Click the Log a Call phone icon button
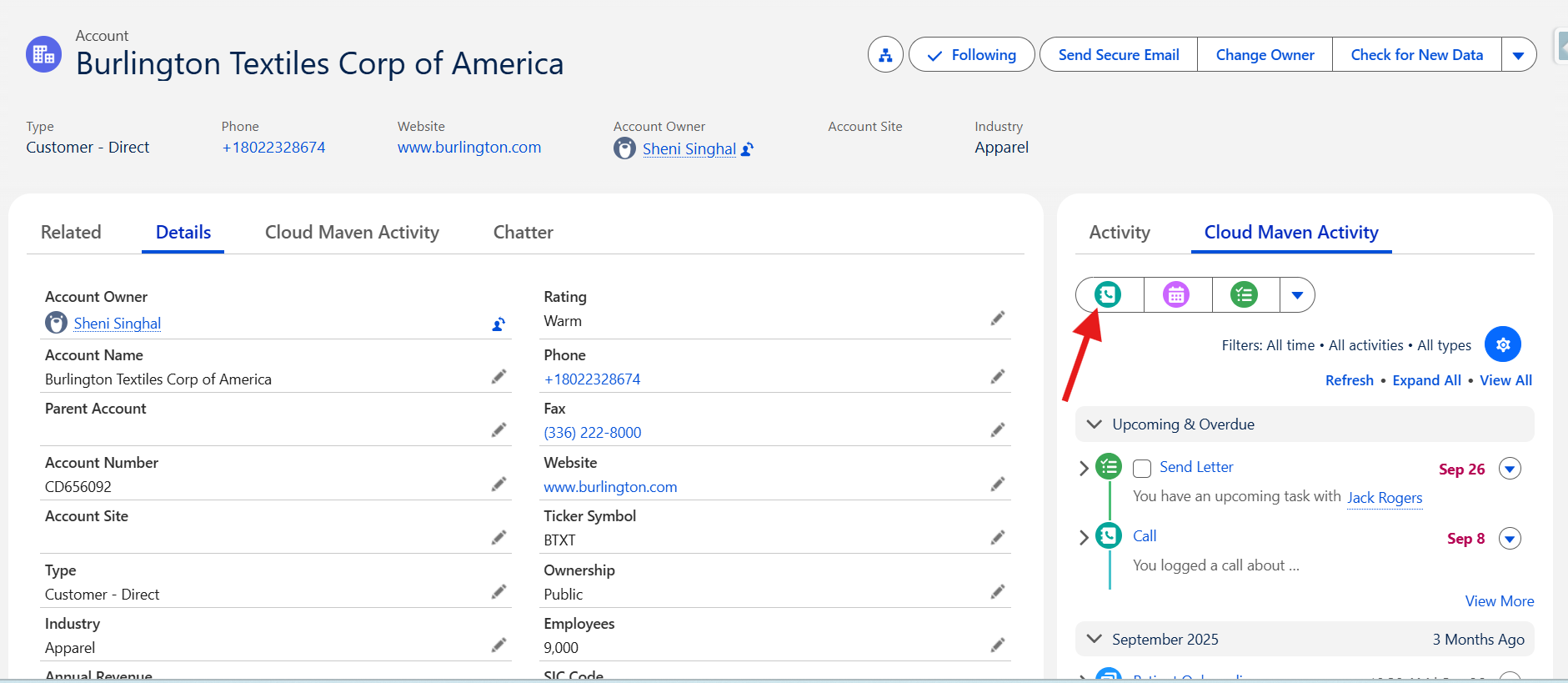The width and height of the screenshot is (1568, 683). [x=1108, y=294]
